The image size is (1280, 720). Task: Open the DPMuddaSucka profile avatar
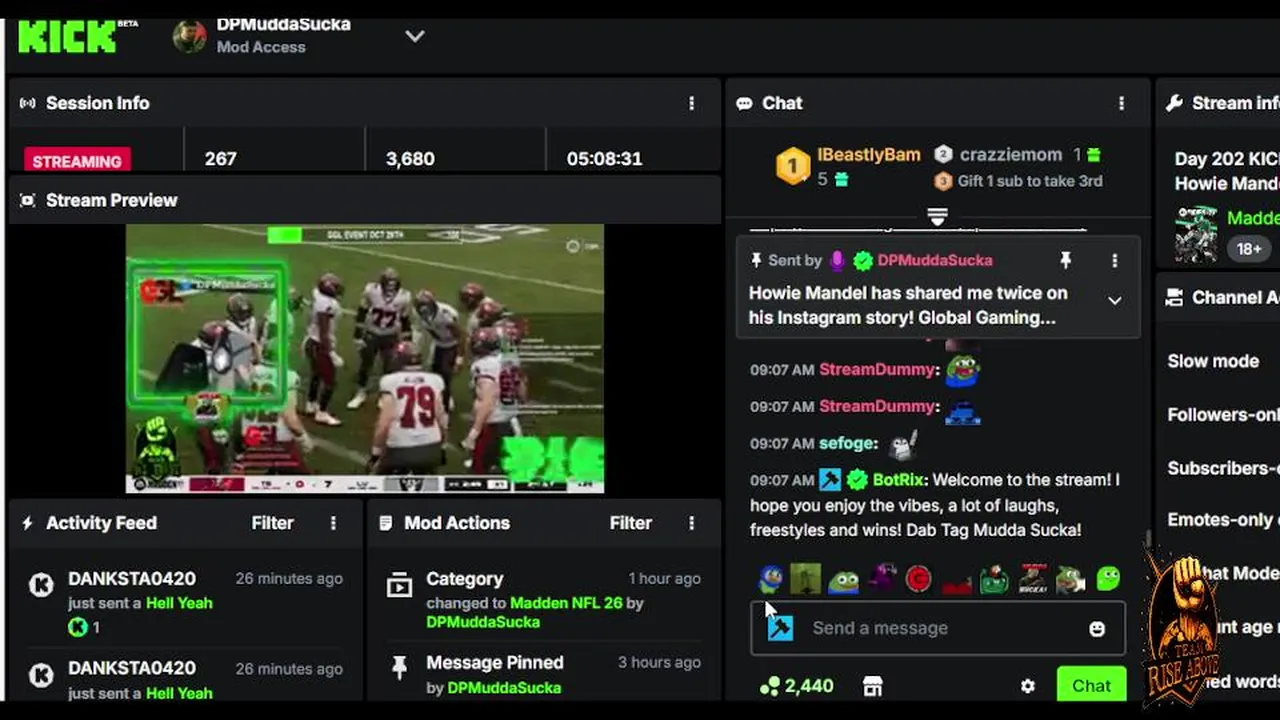pos(190,36)
